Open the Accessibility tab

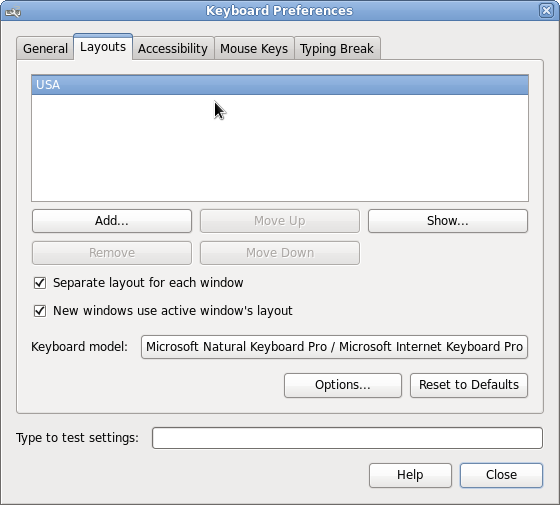click(x=173, y=49)
